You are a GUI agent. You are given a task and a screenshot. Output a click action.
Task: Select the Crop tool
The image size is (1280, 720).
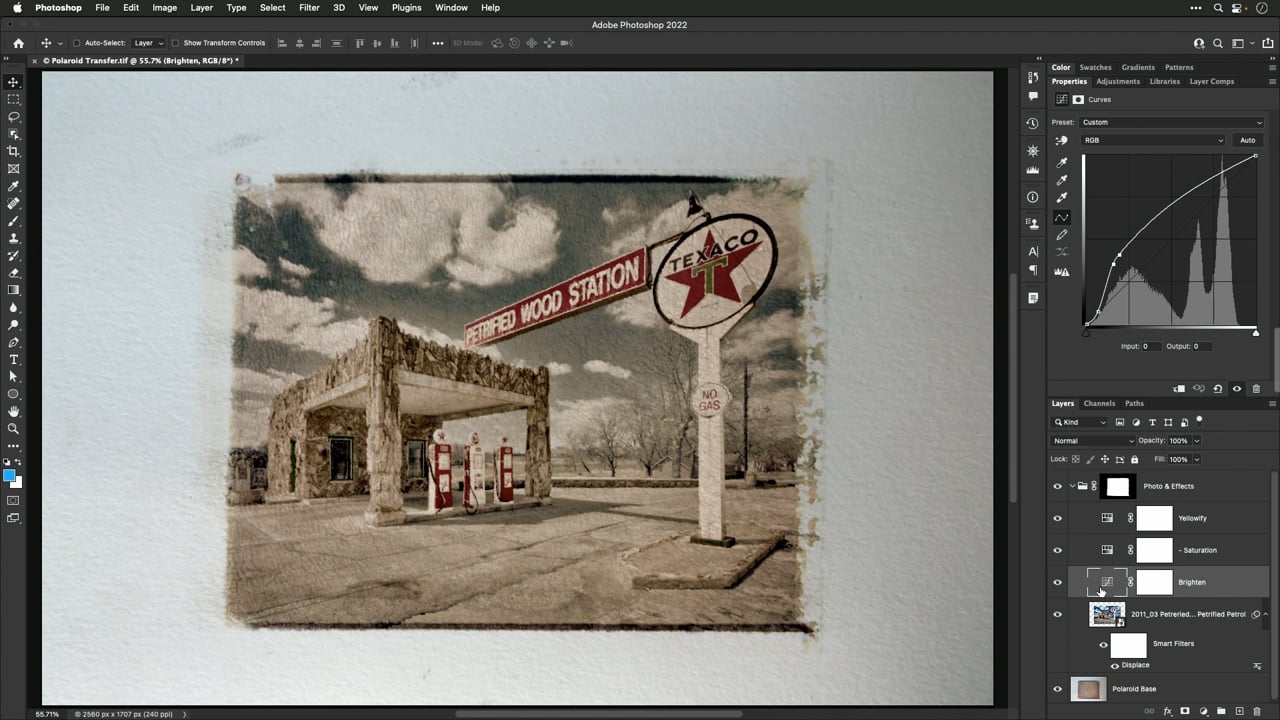pos(13,151)
